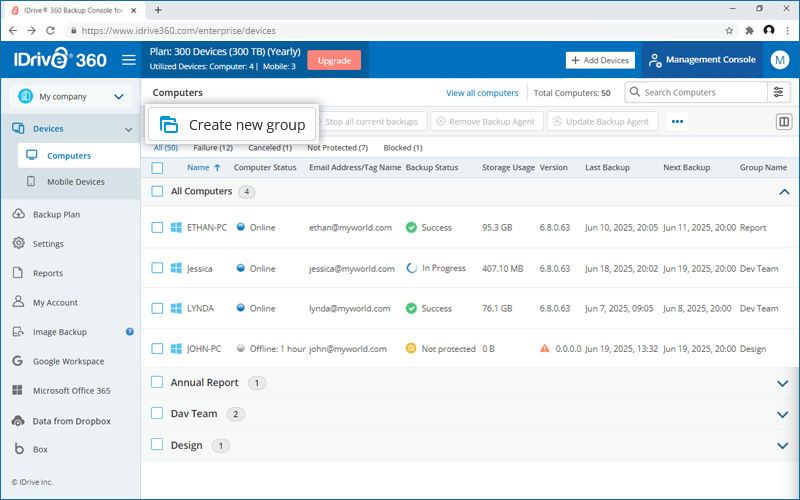This screenshot has width=800, height=500.
Task: Click the Windows icon beside JOHN-PC
Action: pos(176,349)
